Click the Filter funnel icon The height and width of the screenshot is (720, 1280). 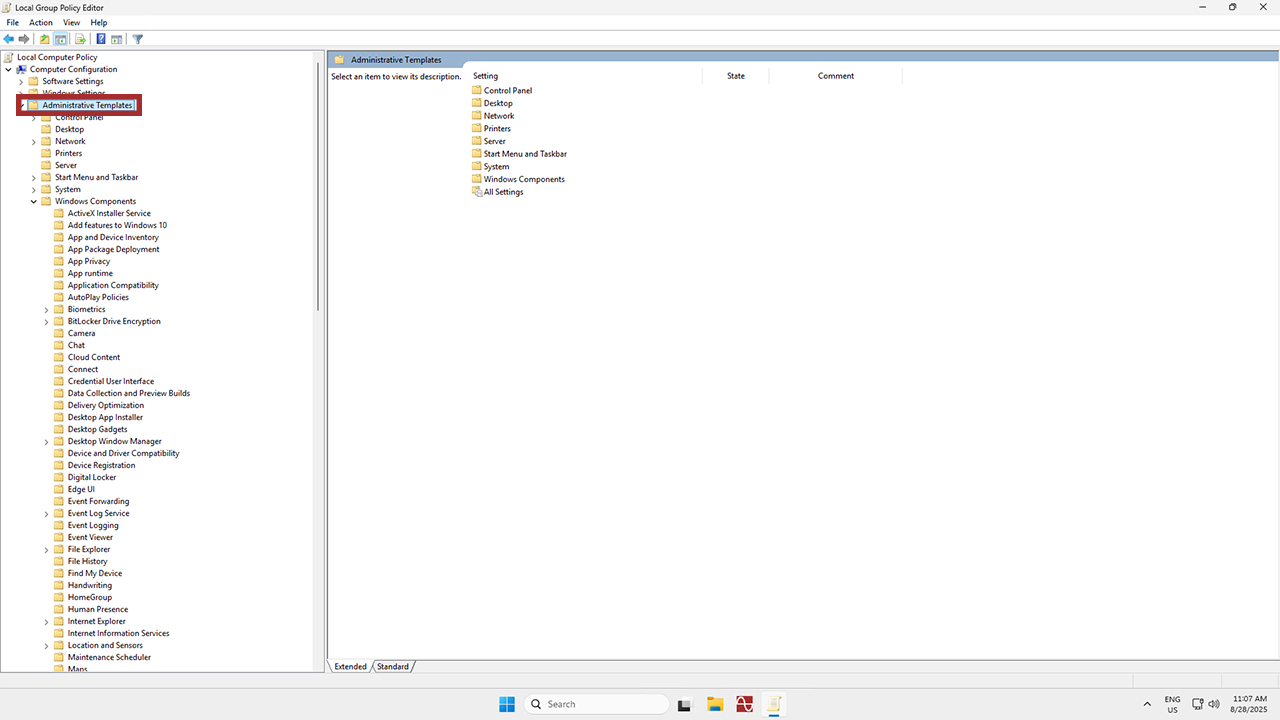point(138,39)
